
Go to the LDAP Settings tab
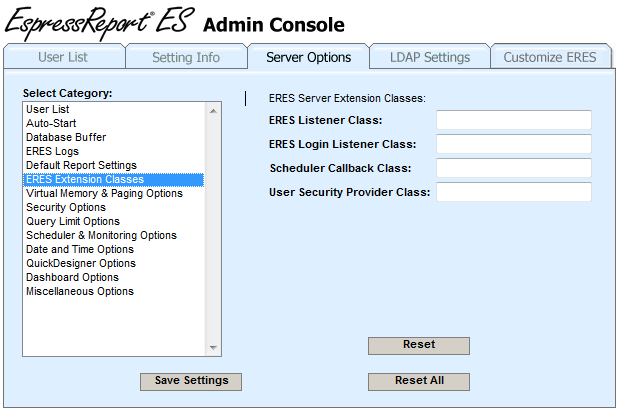click(x=430, y=57)
